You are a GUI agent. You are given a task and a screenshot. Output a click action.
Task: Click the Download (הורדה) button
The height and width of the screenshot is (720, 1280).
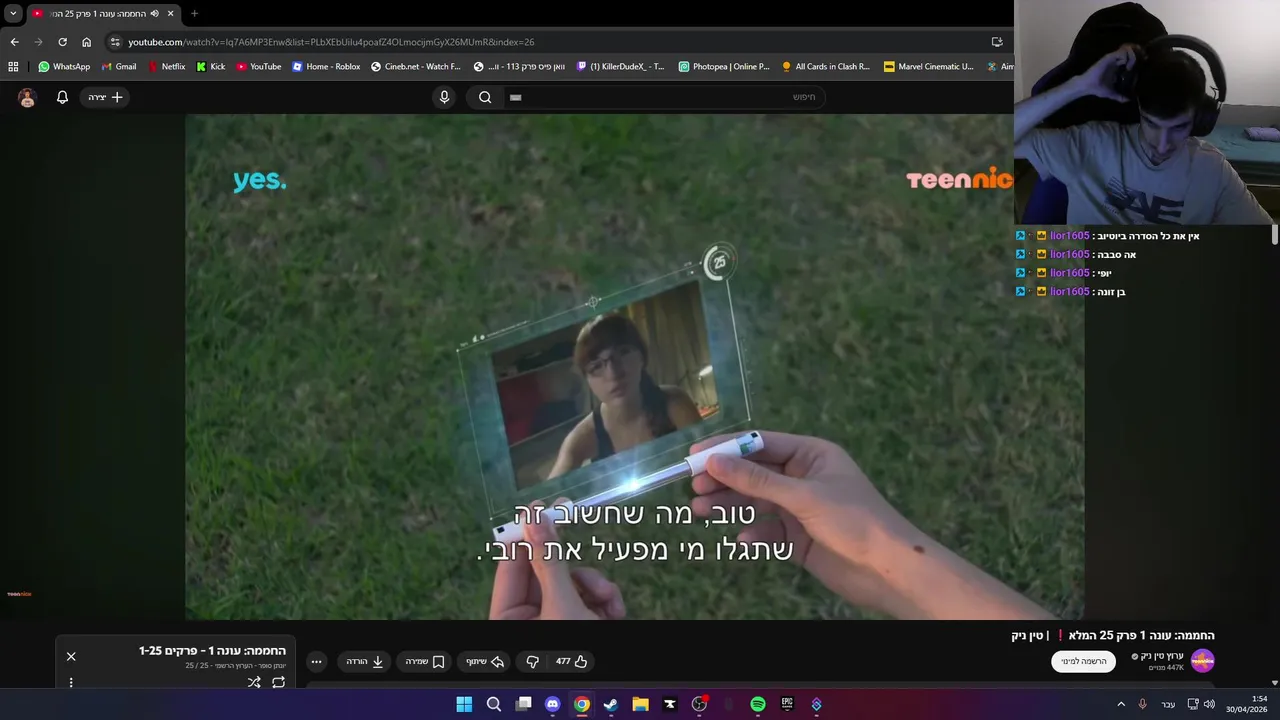coord(365,661)
